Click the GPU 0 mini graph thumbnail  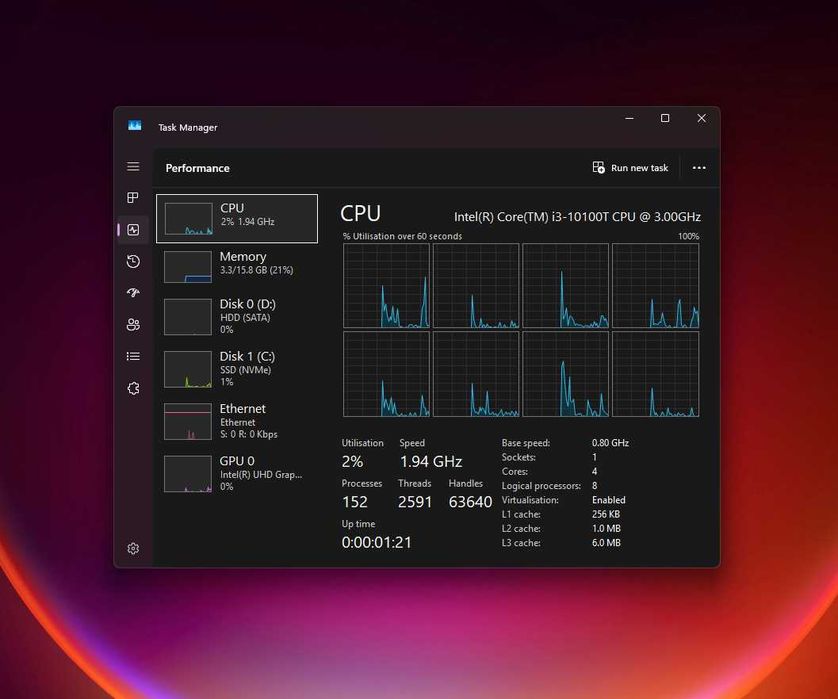(188, 473)
